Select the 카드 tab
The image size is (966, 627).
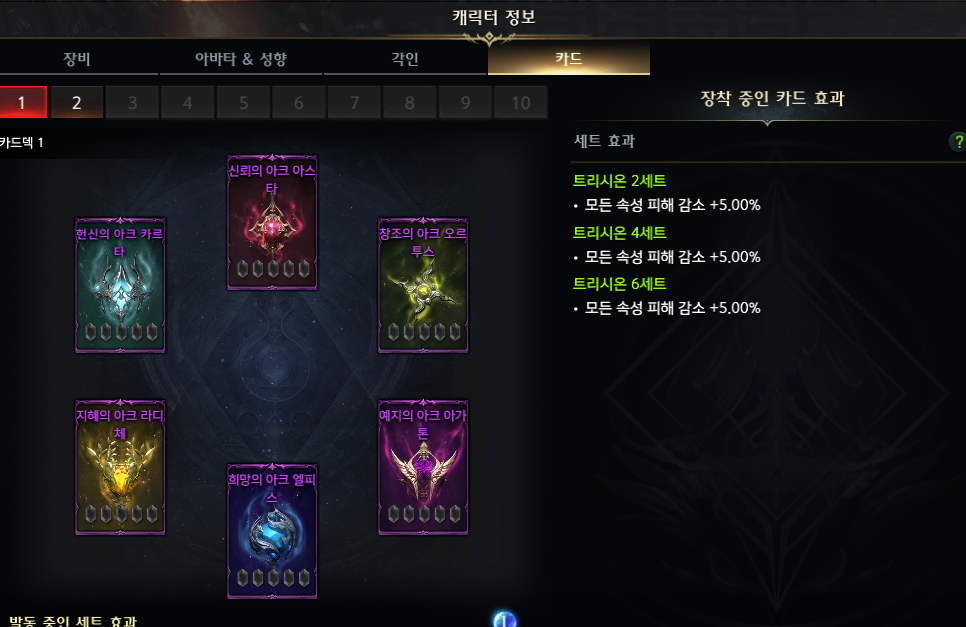click(x=569, y=59)
